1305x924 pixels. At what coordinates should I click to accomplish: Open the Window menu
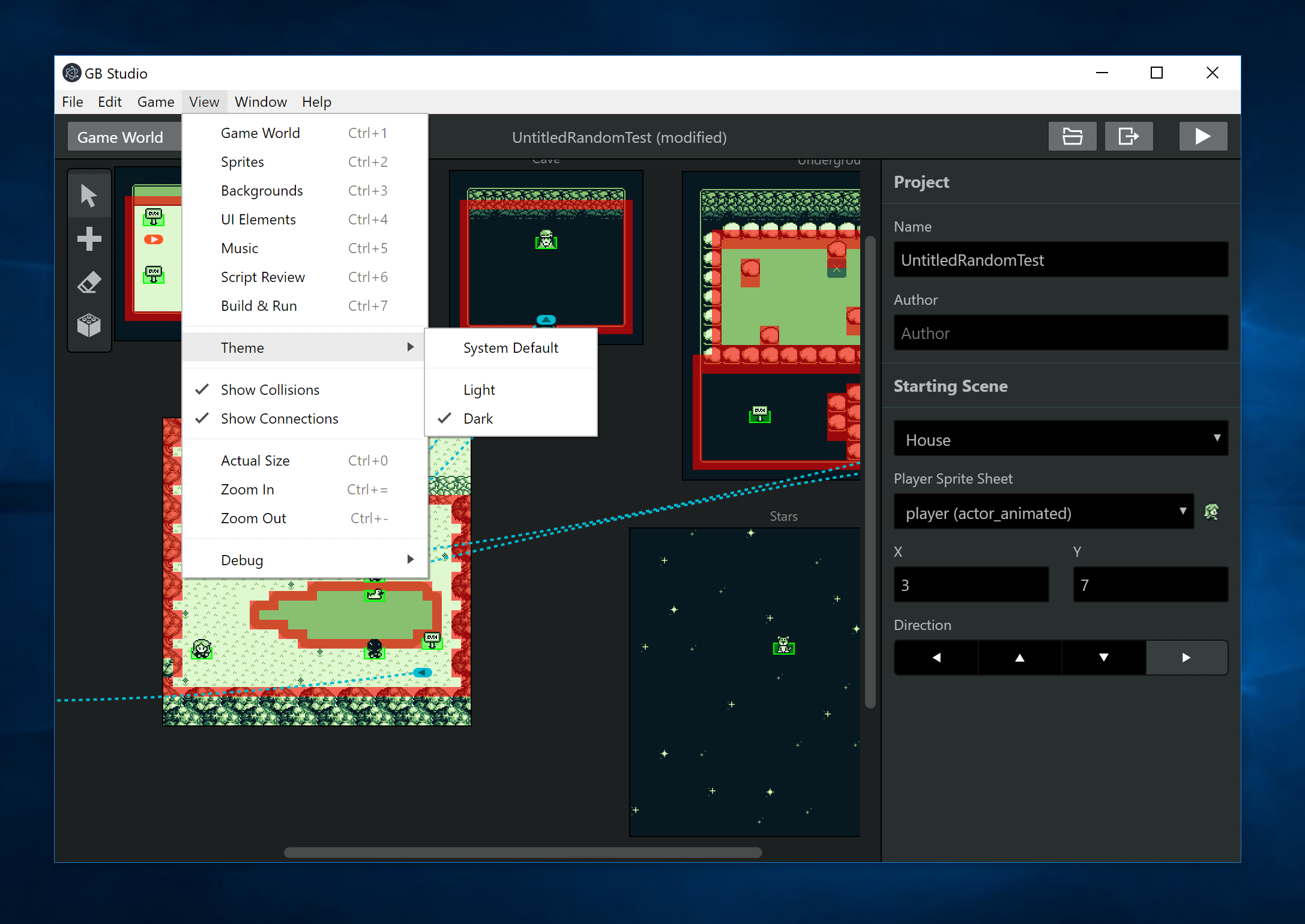click(261, 102)
